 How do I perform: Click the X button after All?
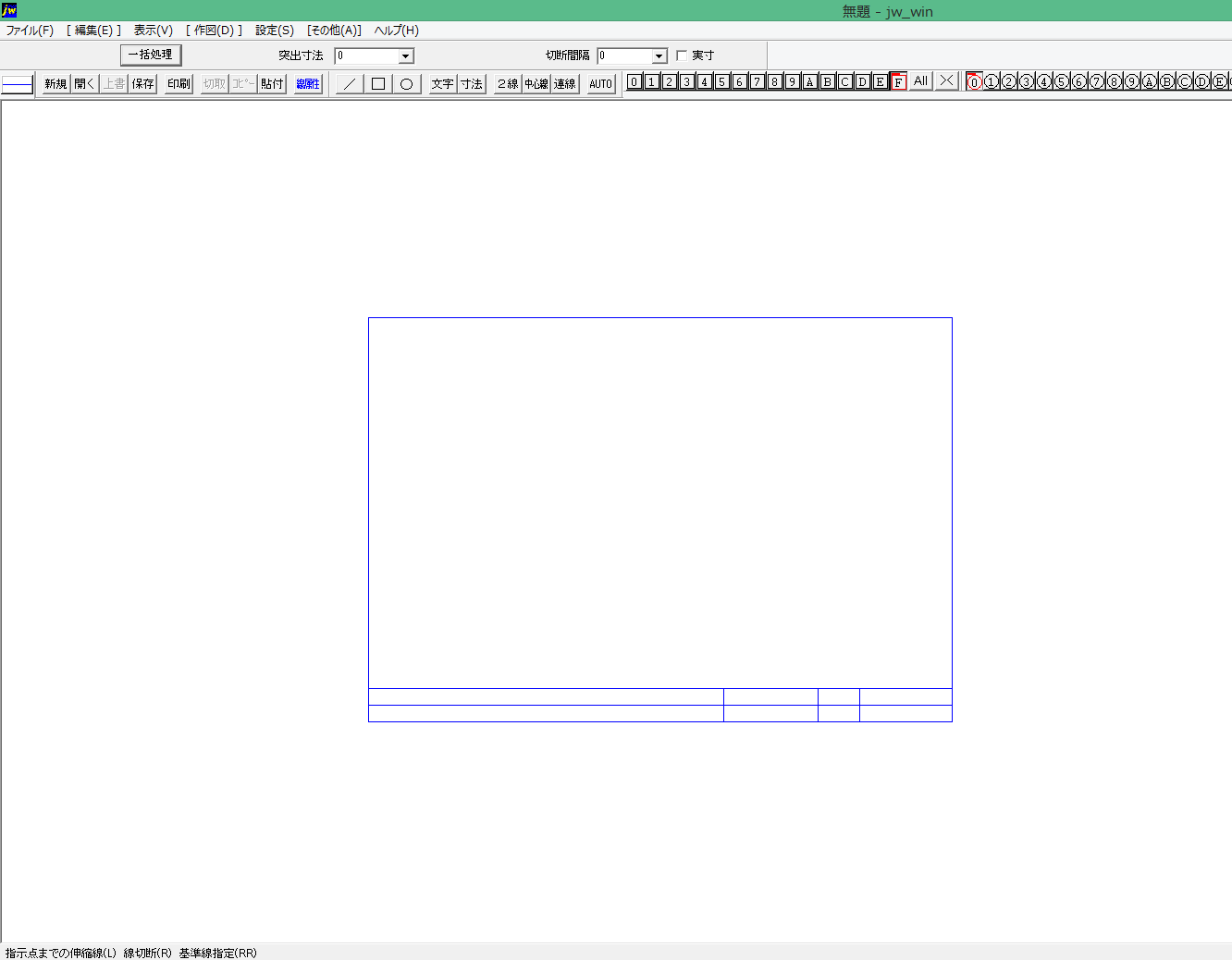(x=945, y=81)
